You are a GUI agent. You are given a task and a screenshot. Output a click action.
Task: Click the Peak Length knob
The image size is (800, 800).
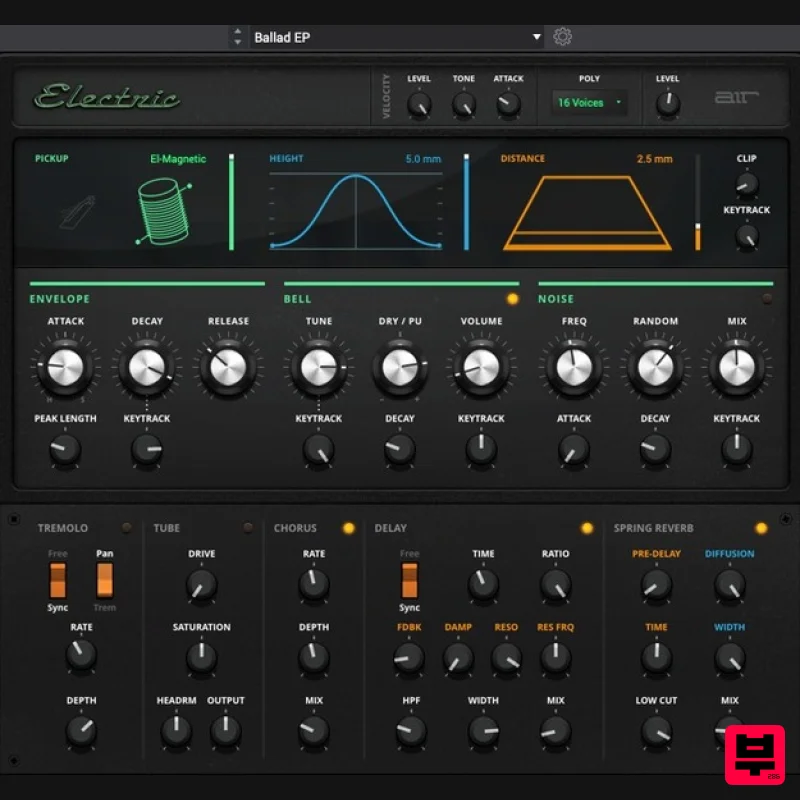[65, 449]
